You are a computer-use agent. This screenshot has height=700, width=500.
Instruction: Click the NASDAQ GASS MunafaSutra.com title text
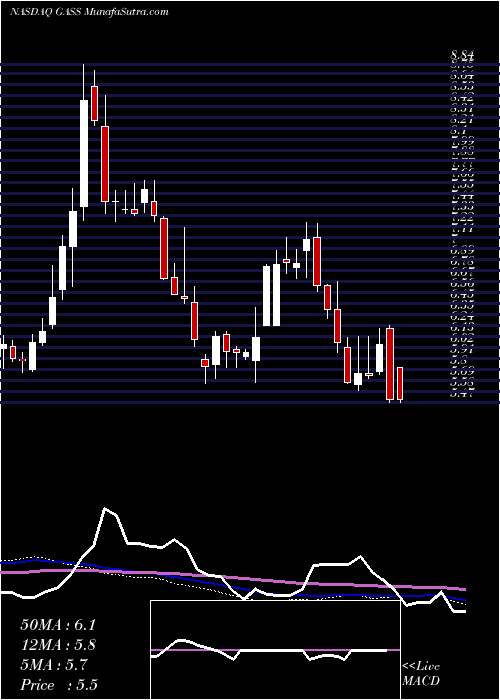pyautogui.click(x=89, y=12)
